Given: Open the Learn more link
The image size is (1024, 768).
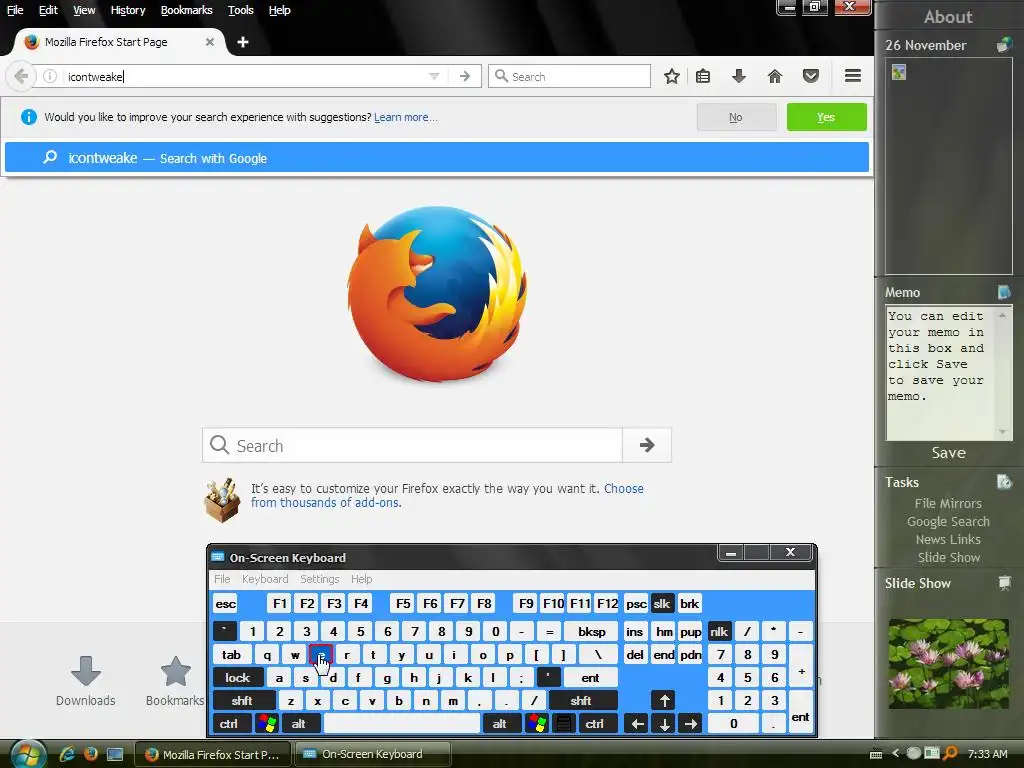Looking at the screenshot, I should pos(405,117).
